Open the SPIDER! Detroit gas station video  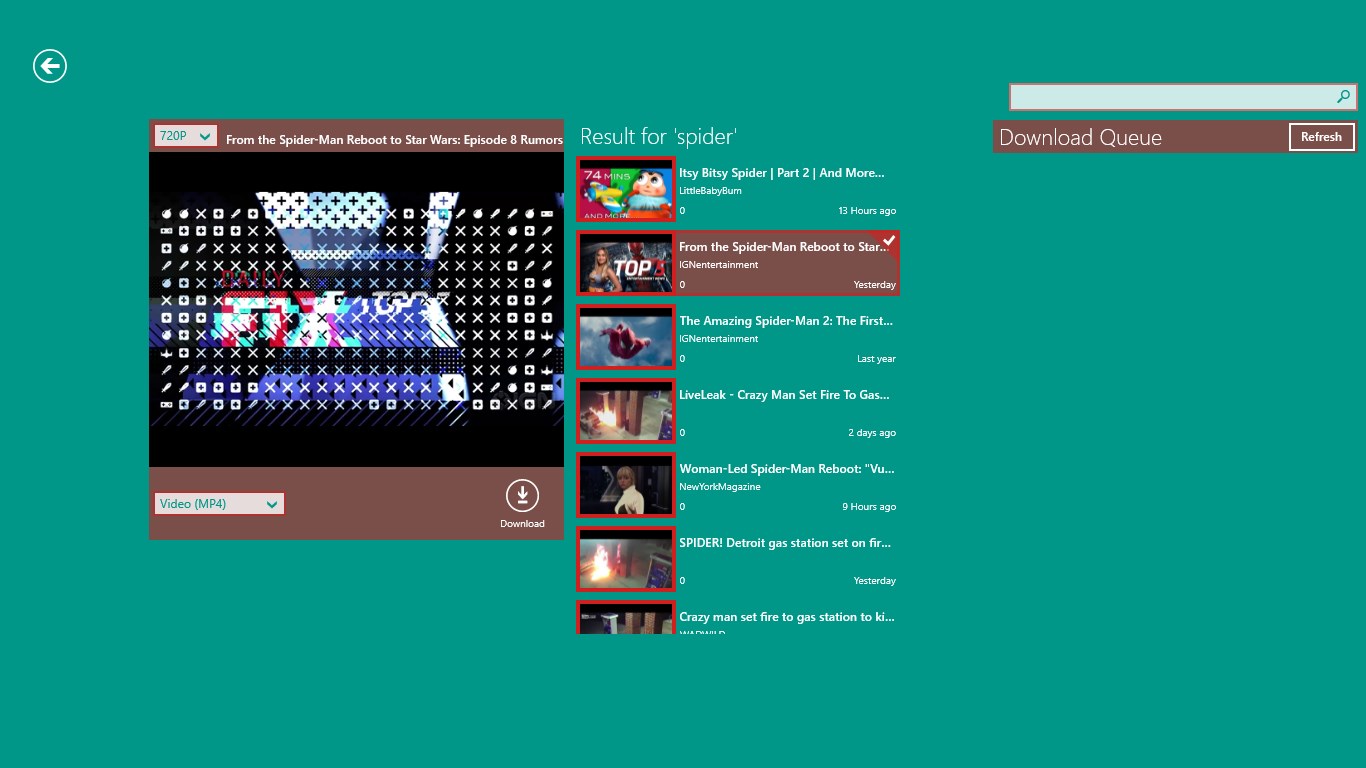[x=625, y=559]
